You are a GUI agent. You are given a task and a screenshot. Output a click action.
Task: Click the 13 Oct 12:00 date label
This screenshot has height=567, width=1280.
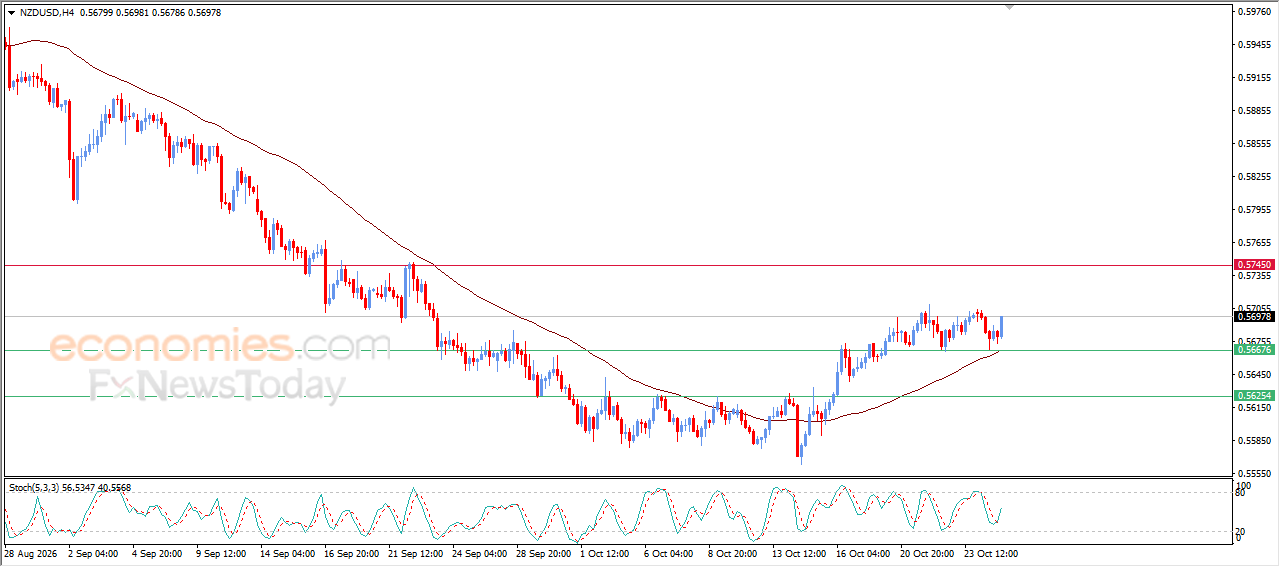[799, 553]
